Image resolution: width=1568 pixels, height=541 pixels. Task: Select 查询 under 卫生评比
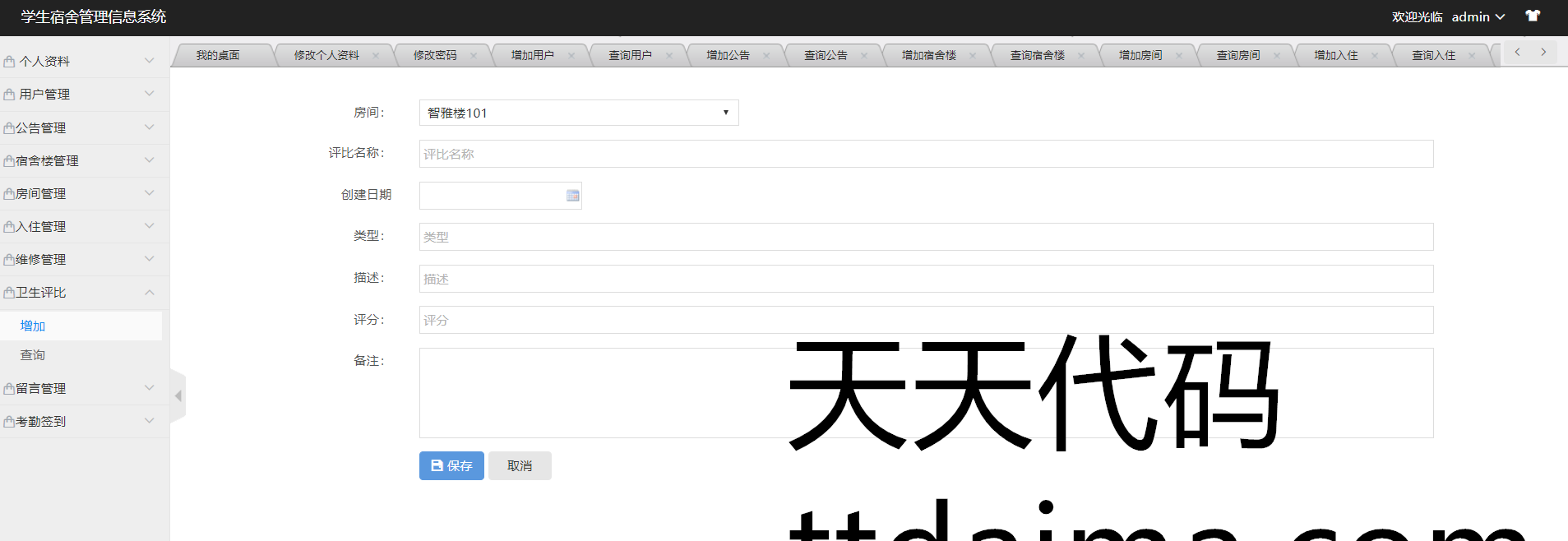(33, 355)
